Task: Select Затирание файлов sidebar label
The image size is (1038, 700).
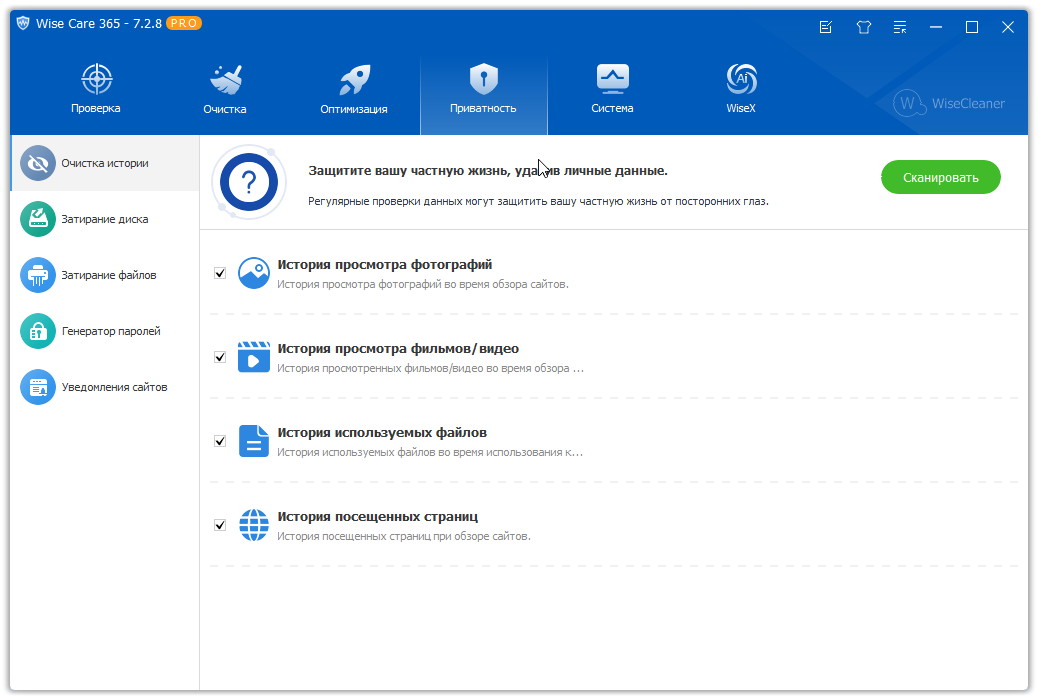Action: coord(109,275)
